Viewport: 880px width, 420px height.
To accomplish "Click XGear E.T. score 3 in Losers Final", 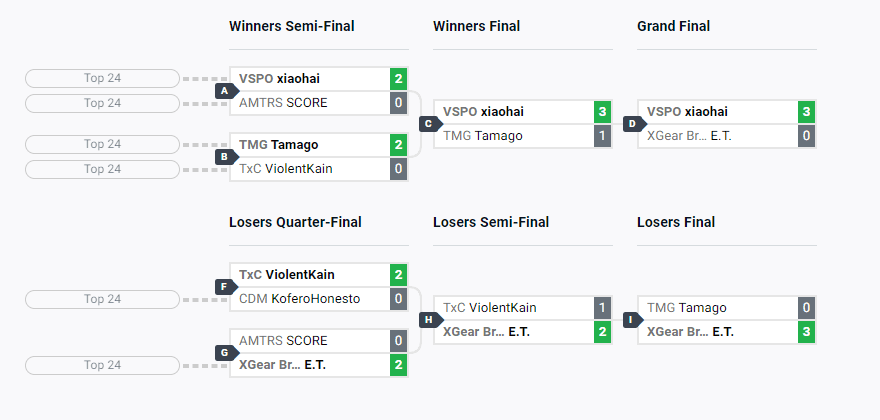I will pos(806,332).
